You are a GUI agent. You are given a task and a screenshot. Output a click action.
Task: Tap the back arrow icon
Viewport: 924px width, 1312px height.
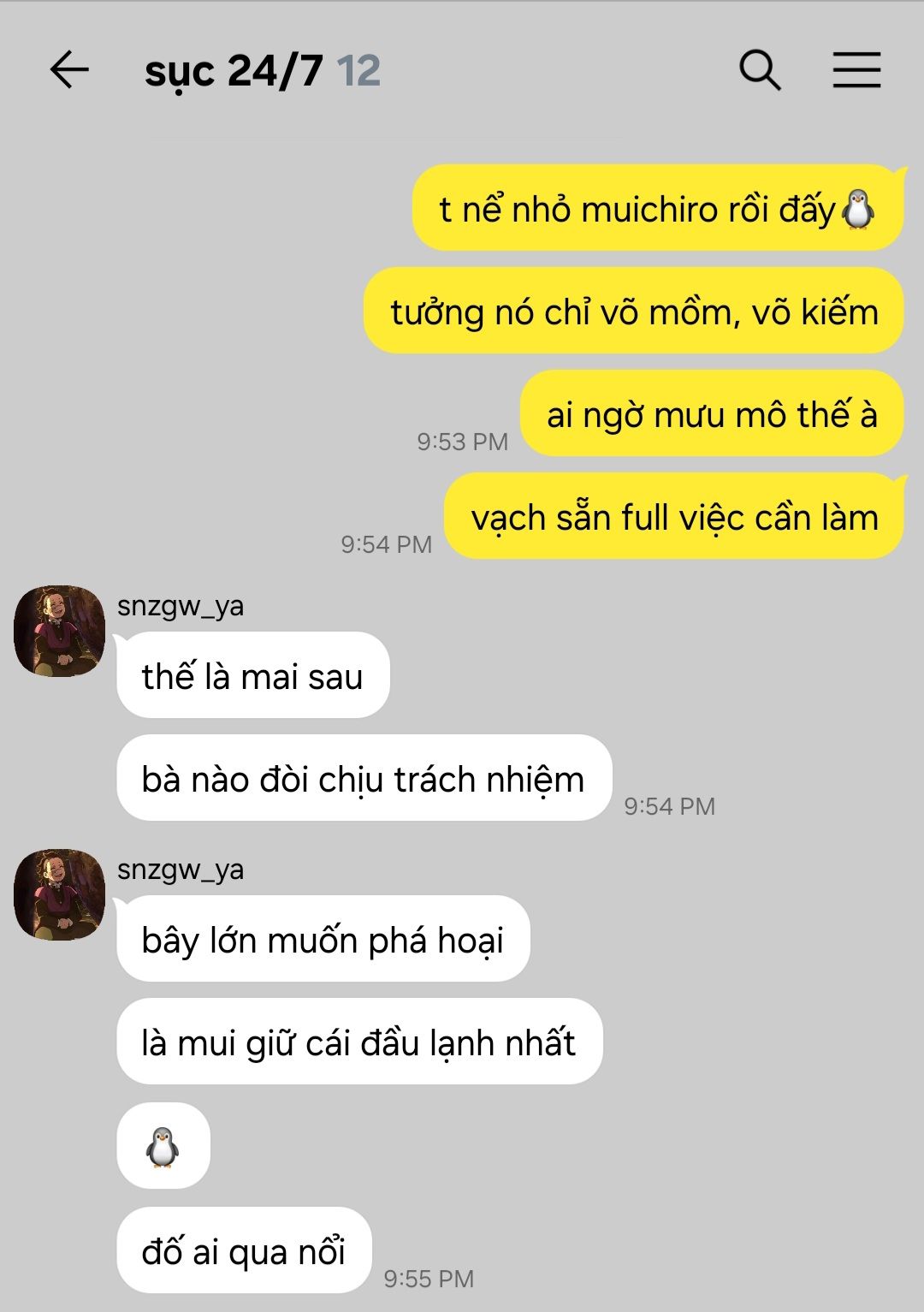click(x=69, y=69)
